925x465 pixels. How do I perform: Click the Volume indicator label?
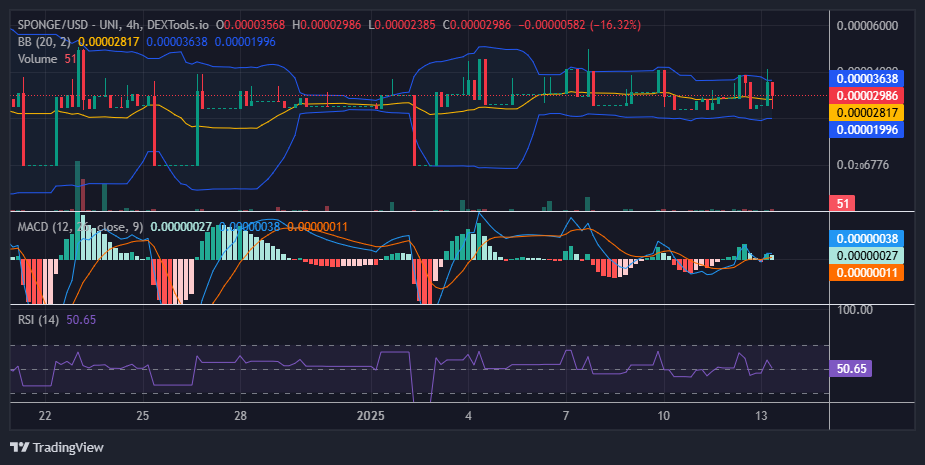click(37, 59)
